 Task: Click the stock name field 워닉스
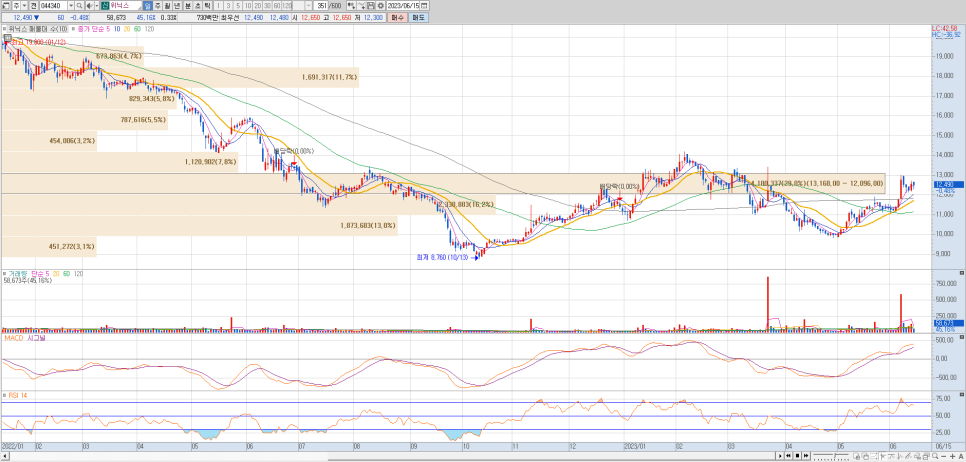click(126, 6)
